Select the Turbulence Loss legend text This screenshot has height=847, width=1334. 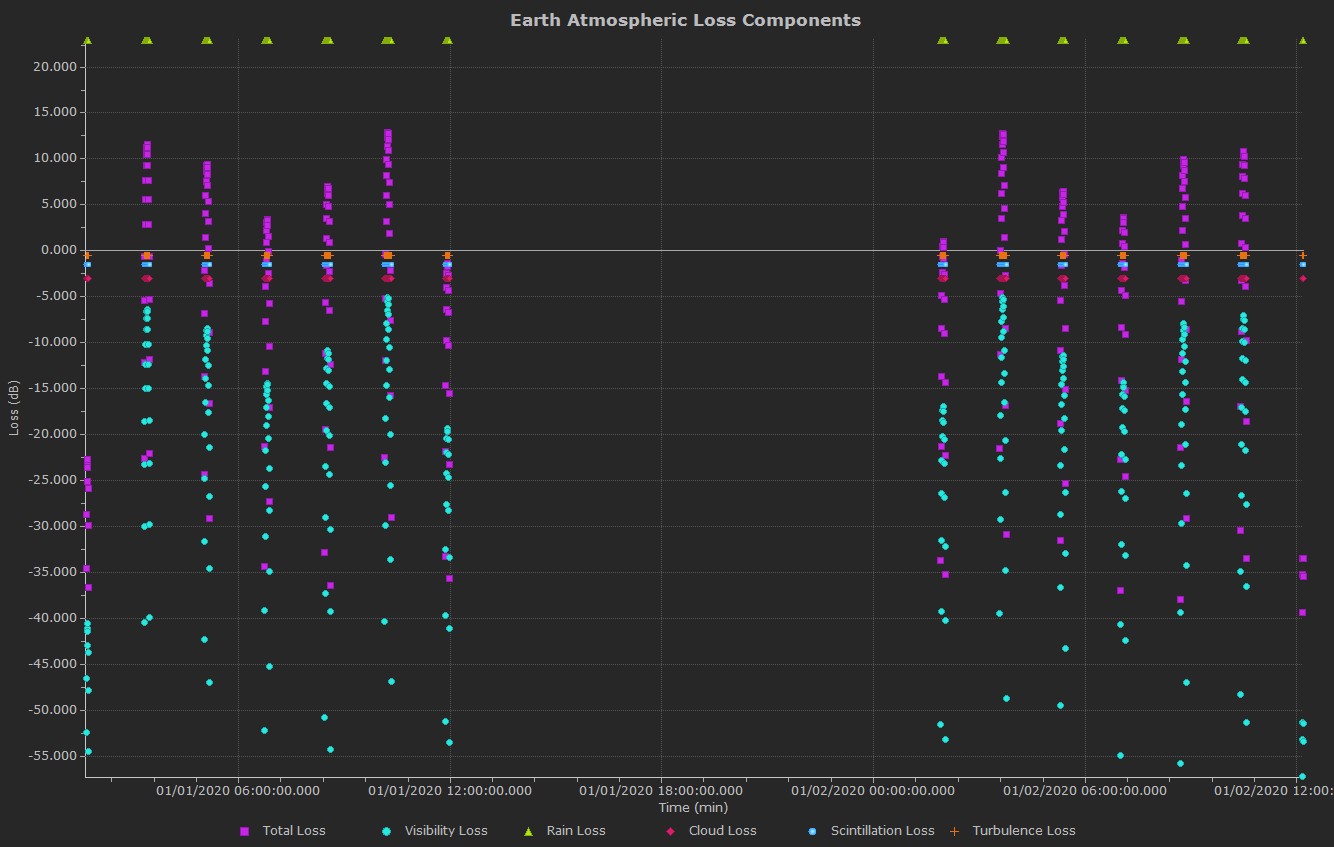[1023, 831]
